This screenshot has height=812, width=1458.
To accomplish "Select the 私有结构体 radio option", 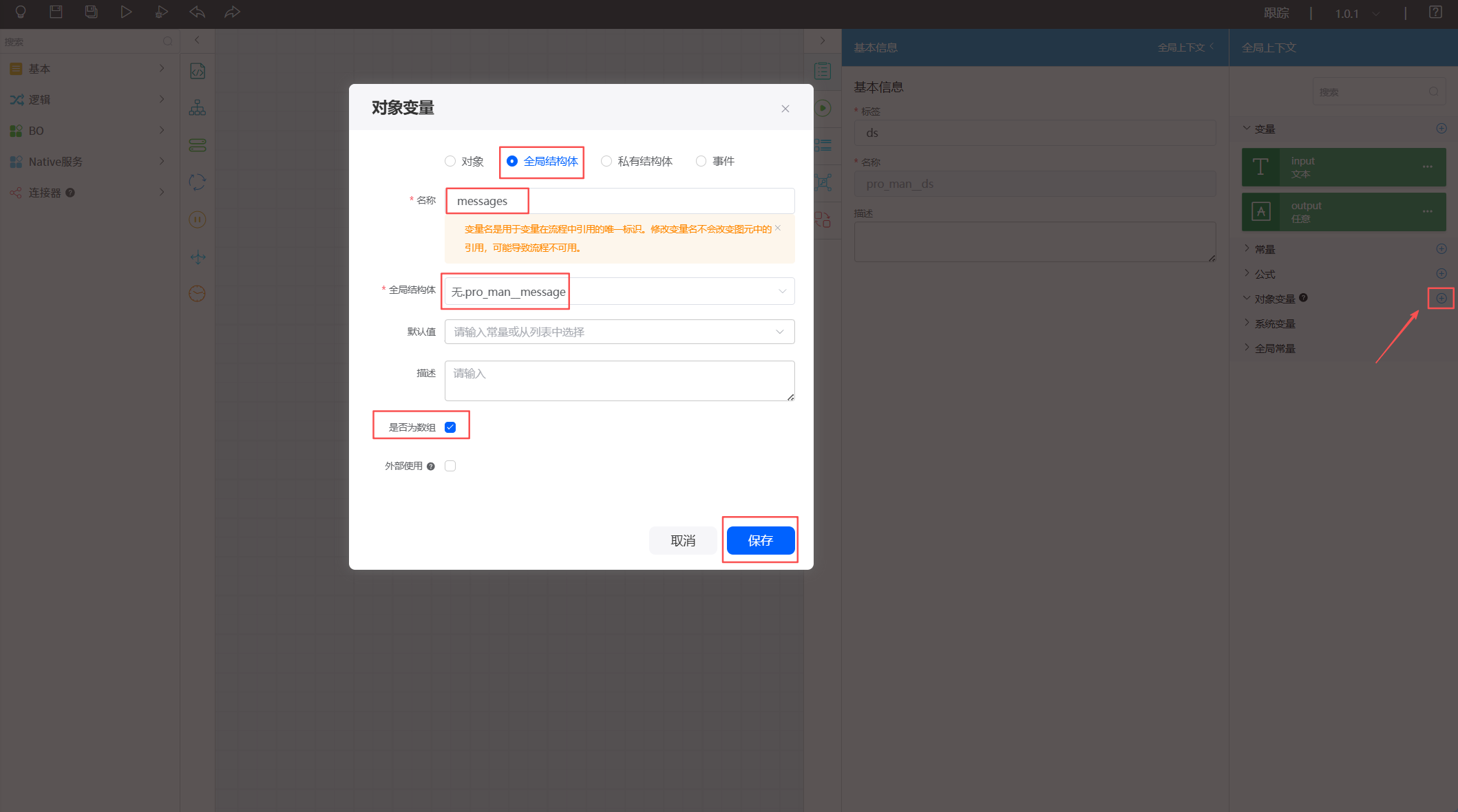I will [606, 161].
